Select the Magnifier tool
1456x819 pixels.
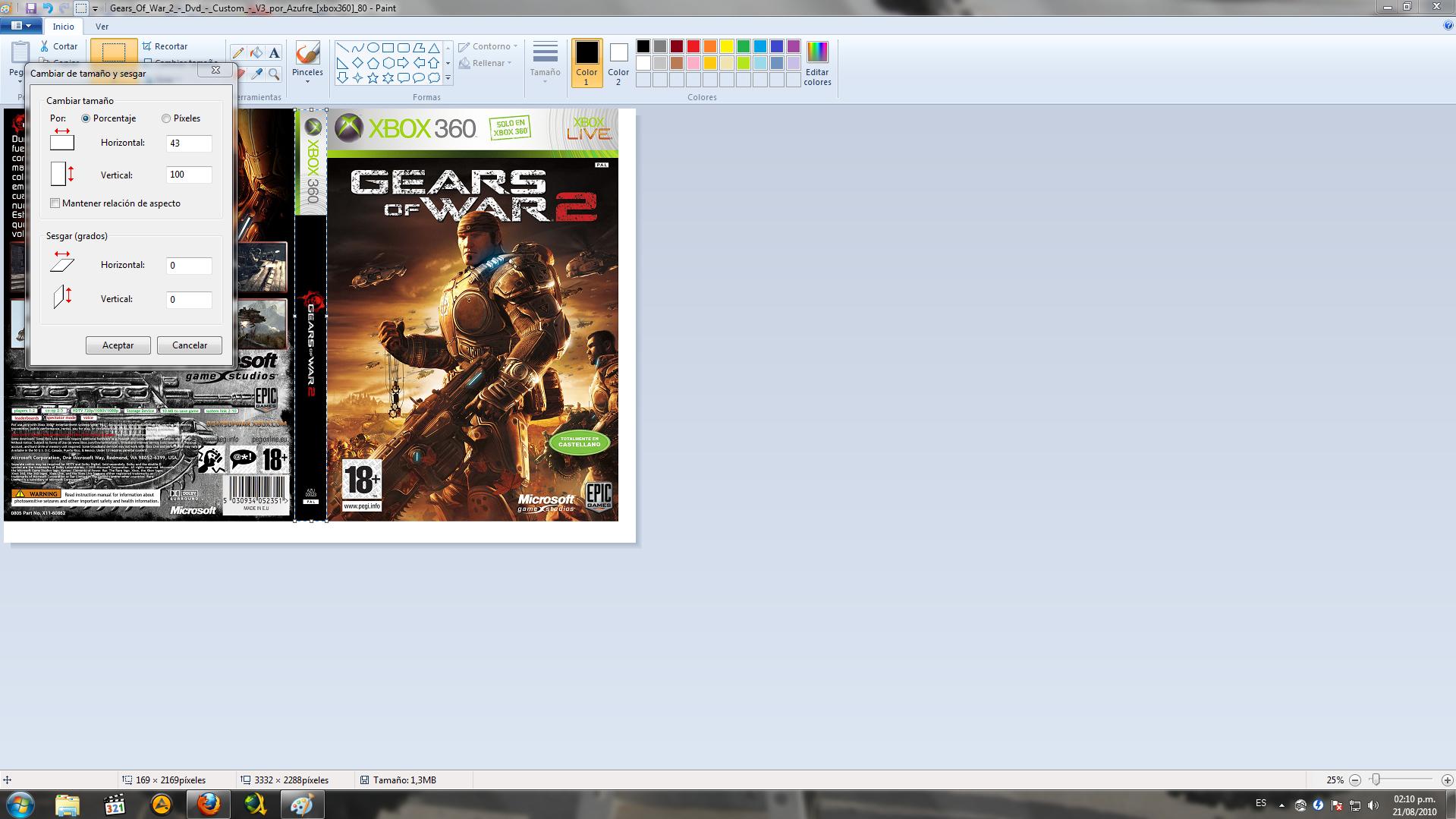pyautogui.click(x=275, y=74)
